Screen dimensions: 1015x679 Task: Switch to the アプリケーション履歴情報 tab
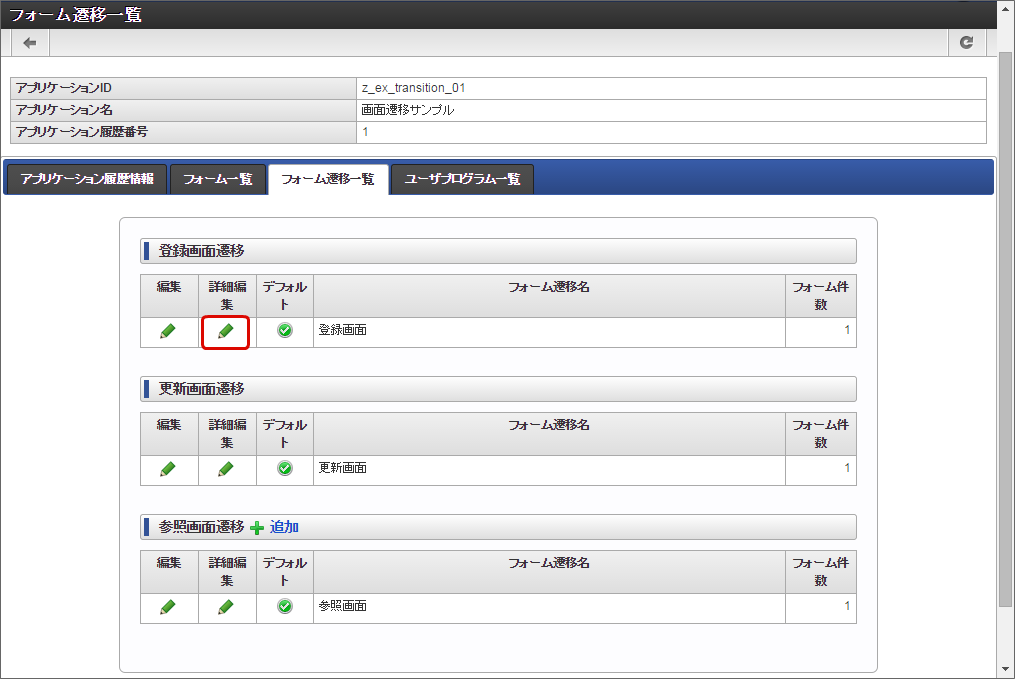pos(87,179)
